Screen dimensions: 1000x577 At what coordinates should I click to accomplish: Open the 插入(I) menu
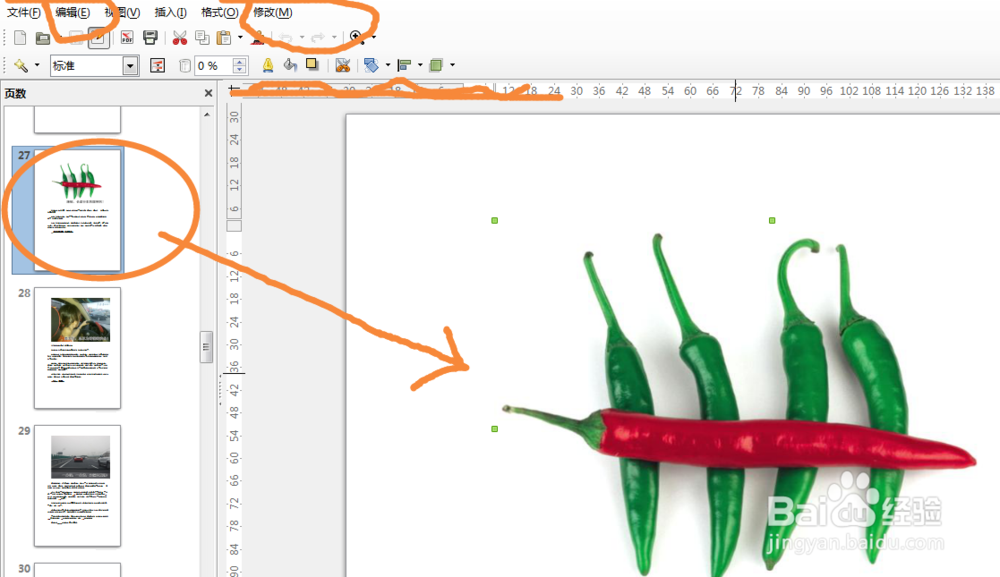(170, 13)
